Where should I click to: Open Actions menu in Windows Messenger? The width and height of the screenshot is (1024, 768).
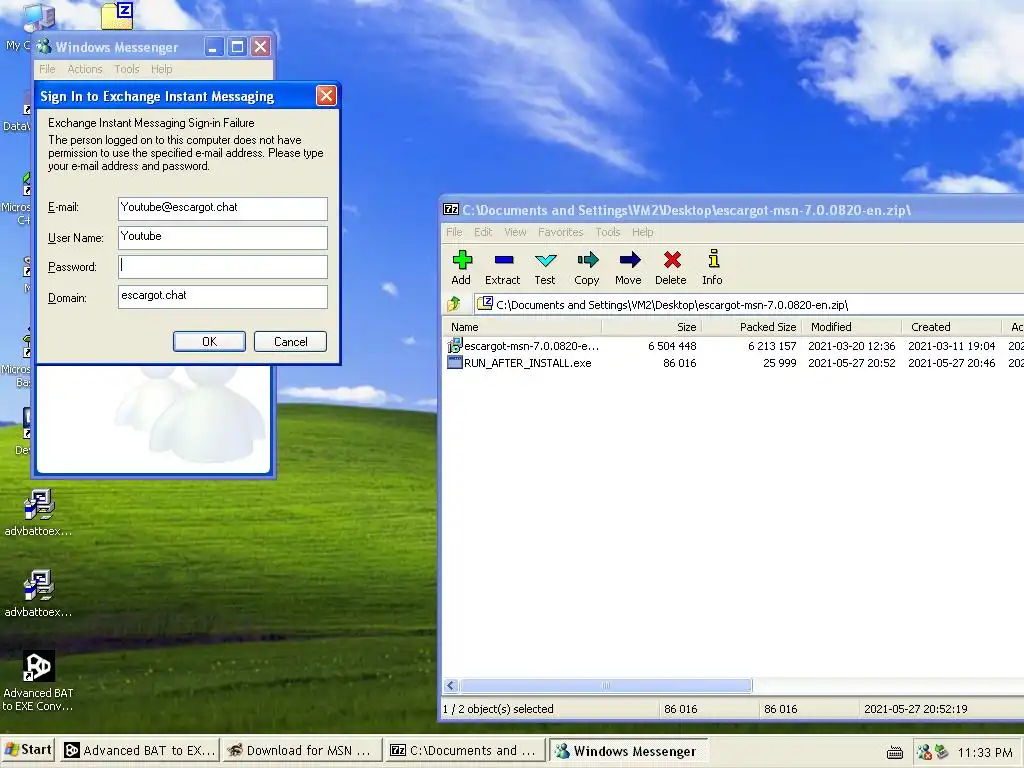(85, 69)
